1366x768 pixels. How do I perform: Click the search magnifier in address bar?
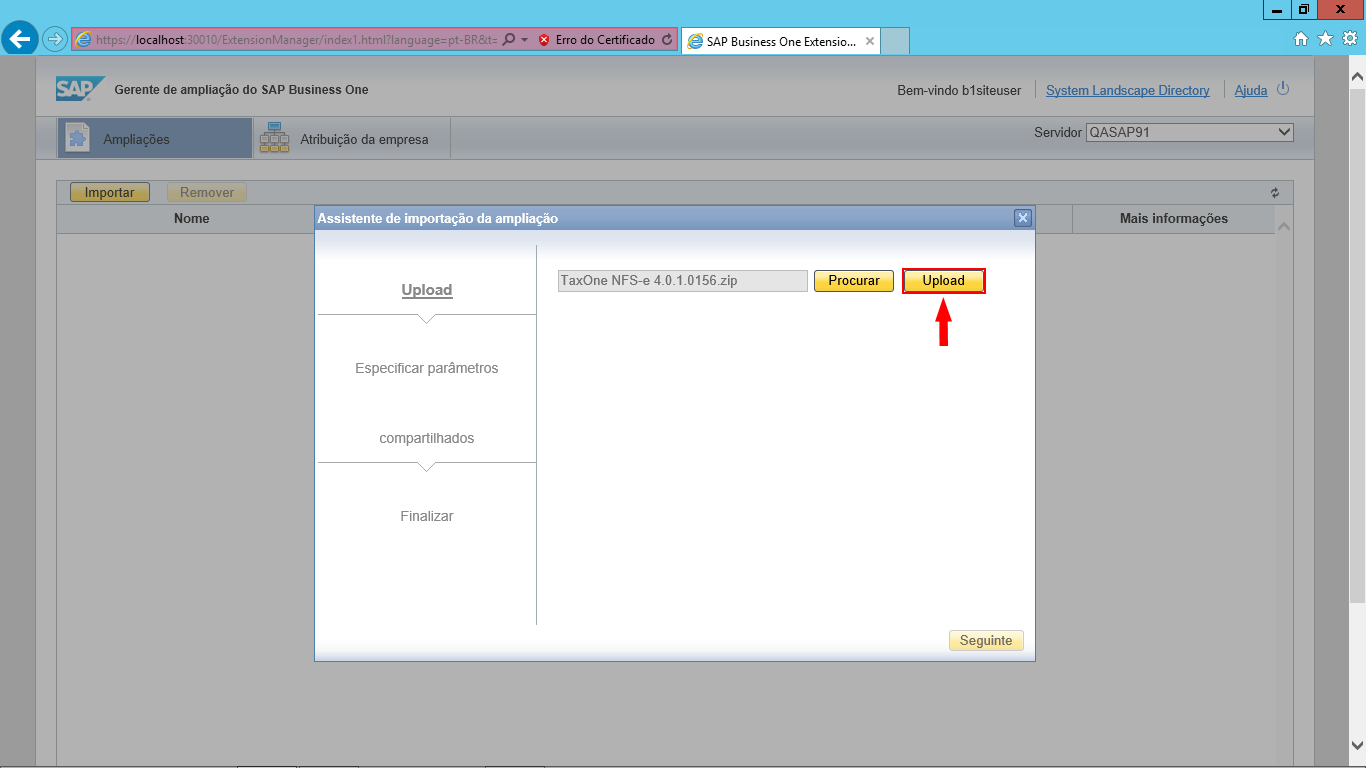click(509, 40)
